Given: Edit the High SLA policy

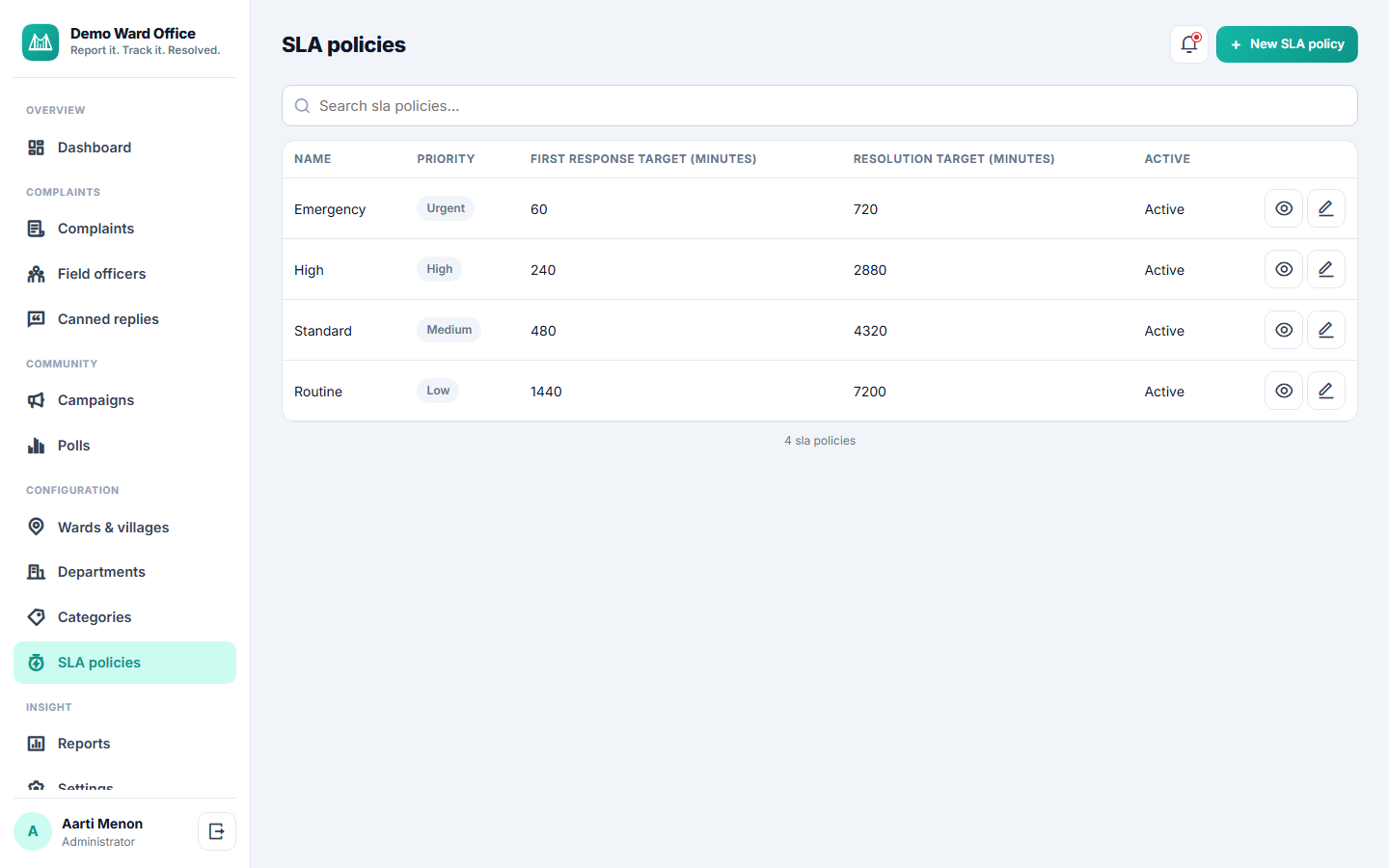Looking at the screenshot, I should click(x=1326, y=269).
